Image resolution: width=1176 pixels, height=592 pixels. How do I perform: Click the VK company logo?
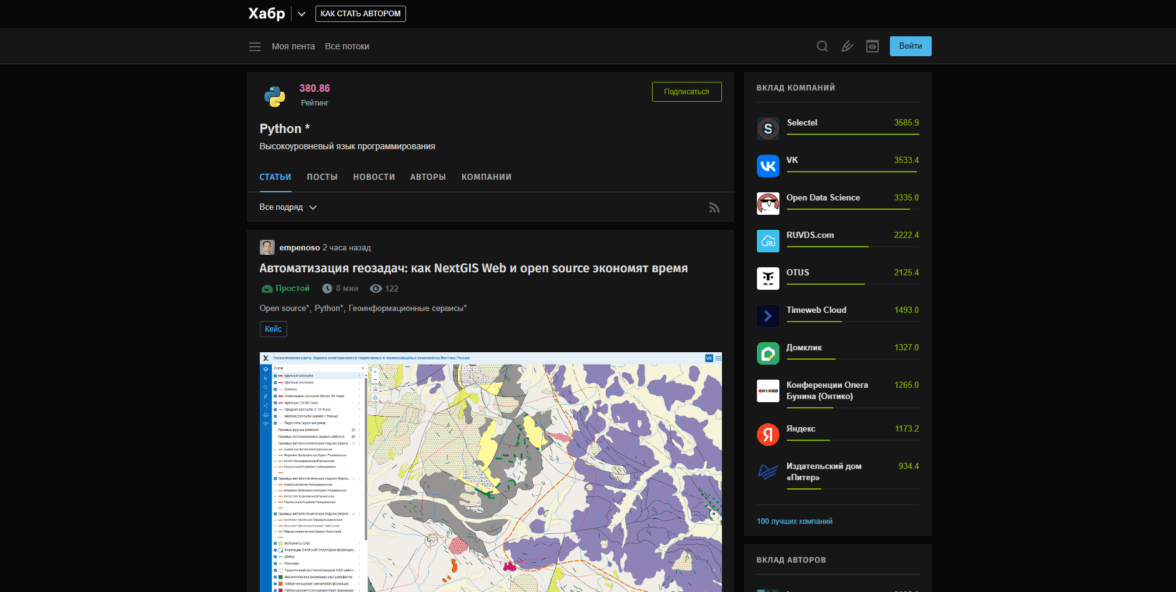768,166
